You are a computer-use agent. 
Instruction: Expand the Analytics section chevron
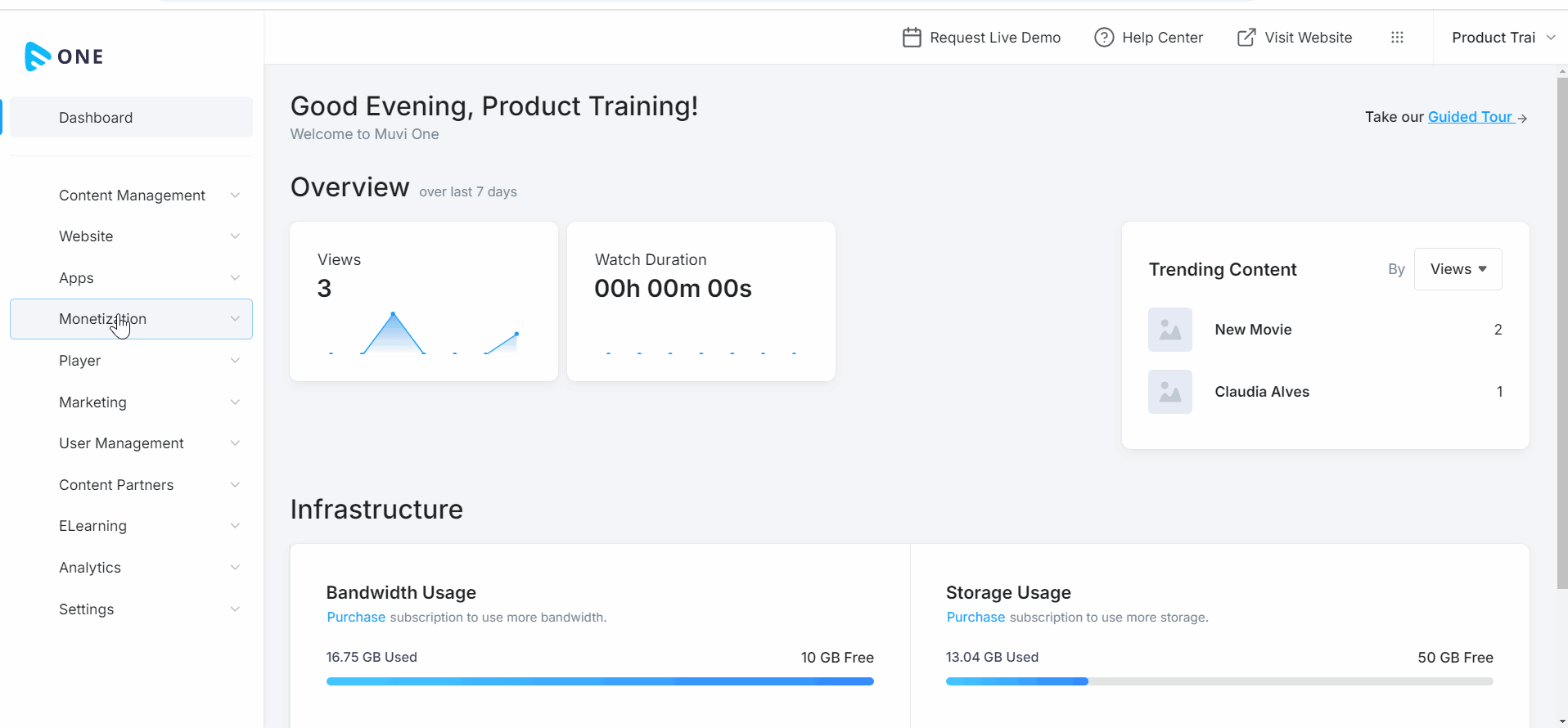[x=235, y=568]
